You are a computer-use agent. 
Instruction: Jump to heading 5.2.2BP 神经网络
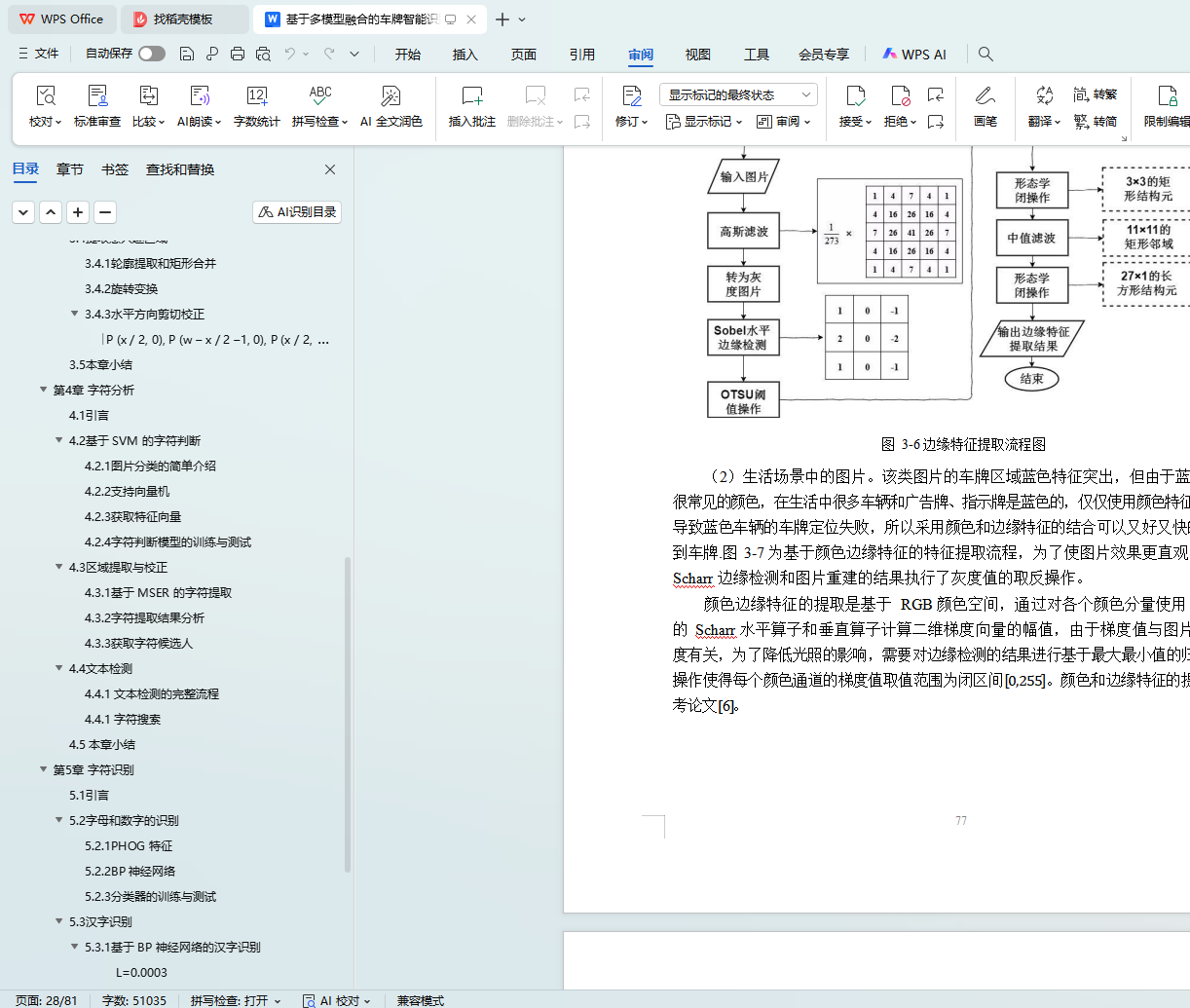[x=130, y=871]
